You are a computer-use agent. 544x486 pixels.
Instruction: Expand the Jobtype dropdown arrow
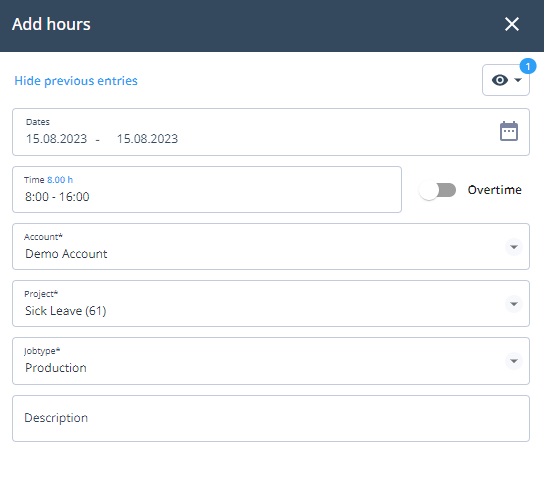point(514,361)
